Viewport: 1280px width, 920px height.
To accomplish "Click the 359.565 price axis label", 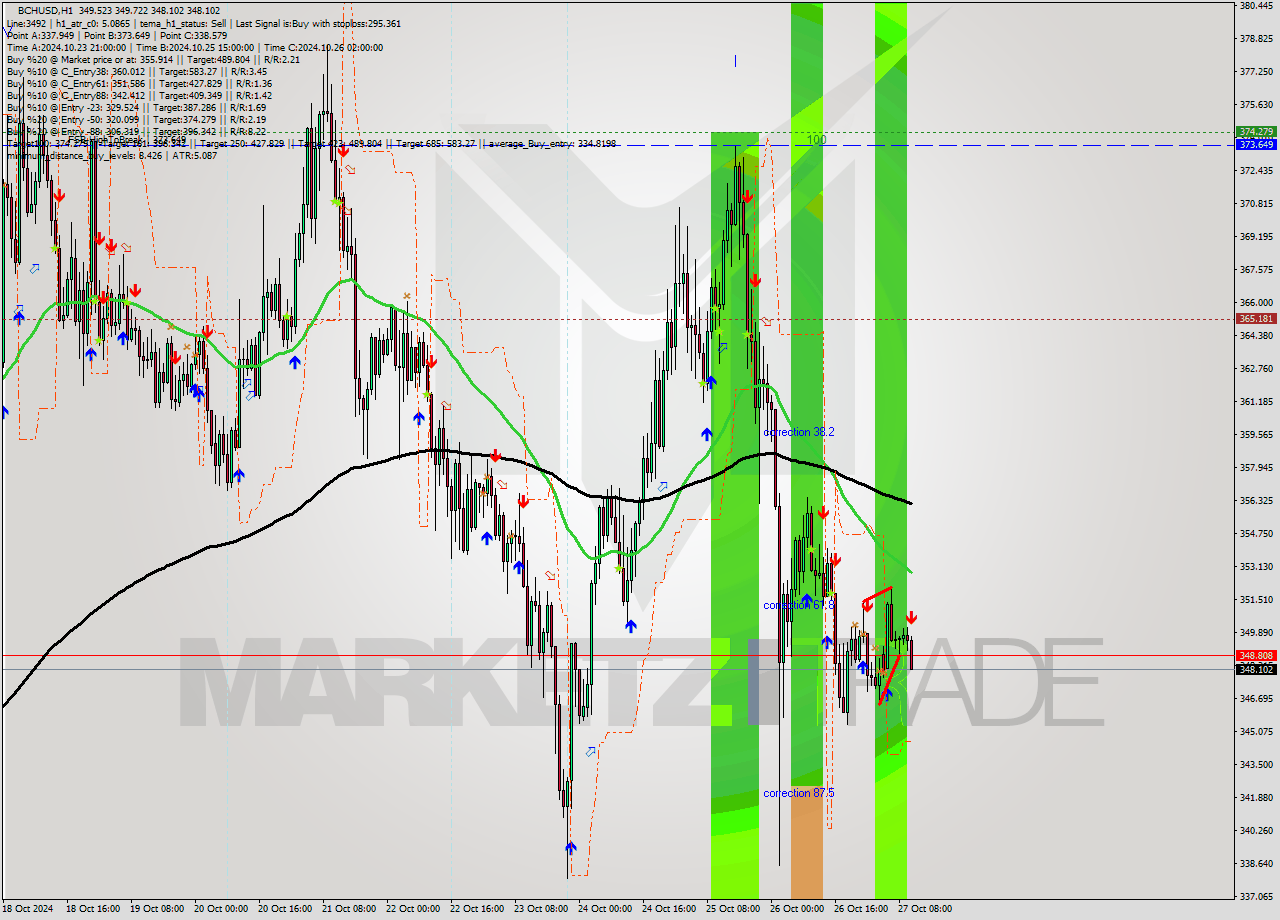I will pos(1256,435).
